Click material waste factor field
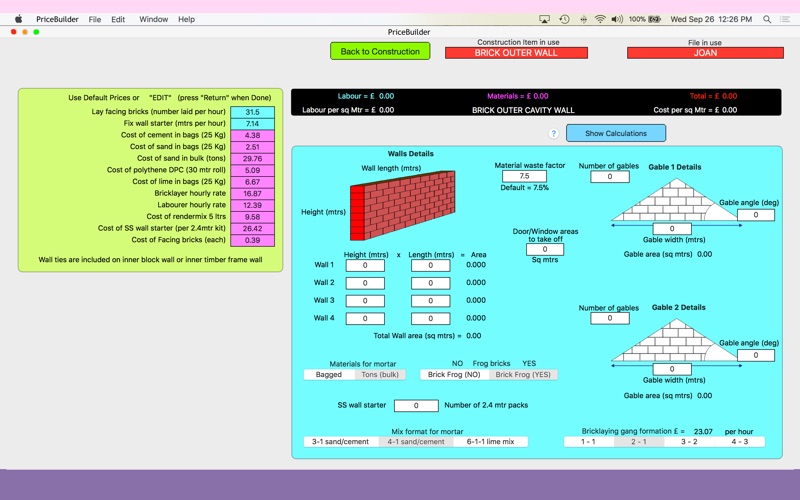 point(524,176)
